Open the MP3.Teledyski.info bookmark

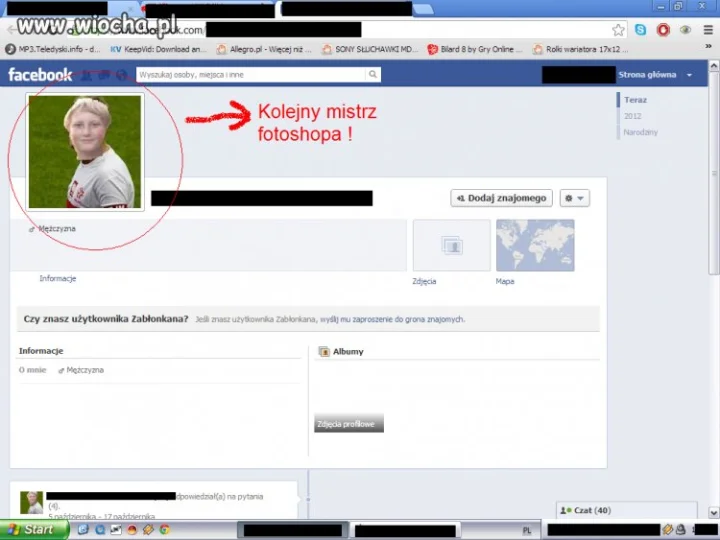(x=52, y=49)
